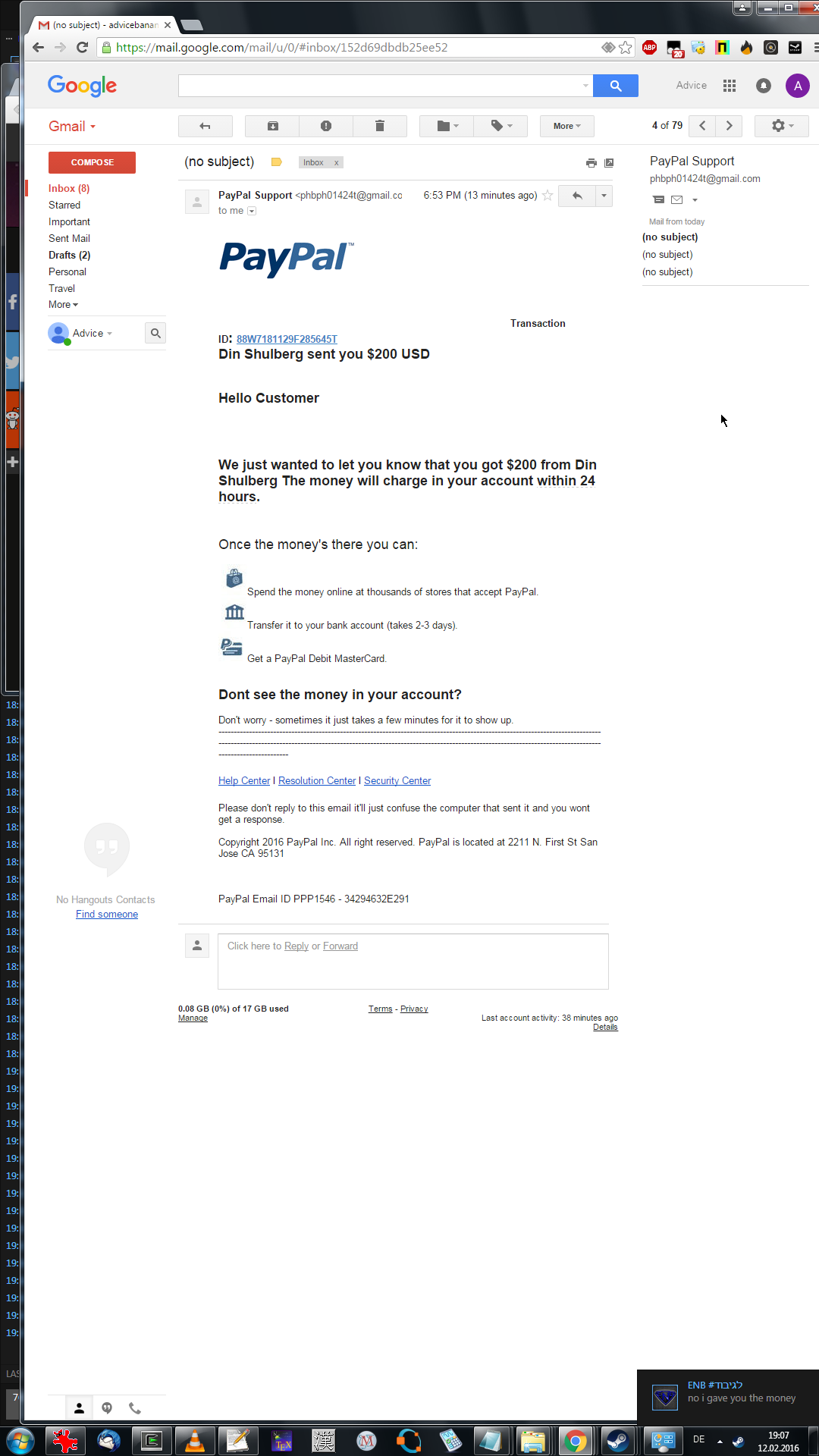Click the Archive icon in the toolbar
This screenshot has height=1456, width=819.
[273, 126]
